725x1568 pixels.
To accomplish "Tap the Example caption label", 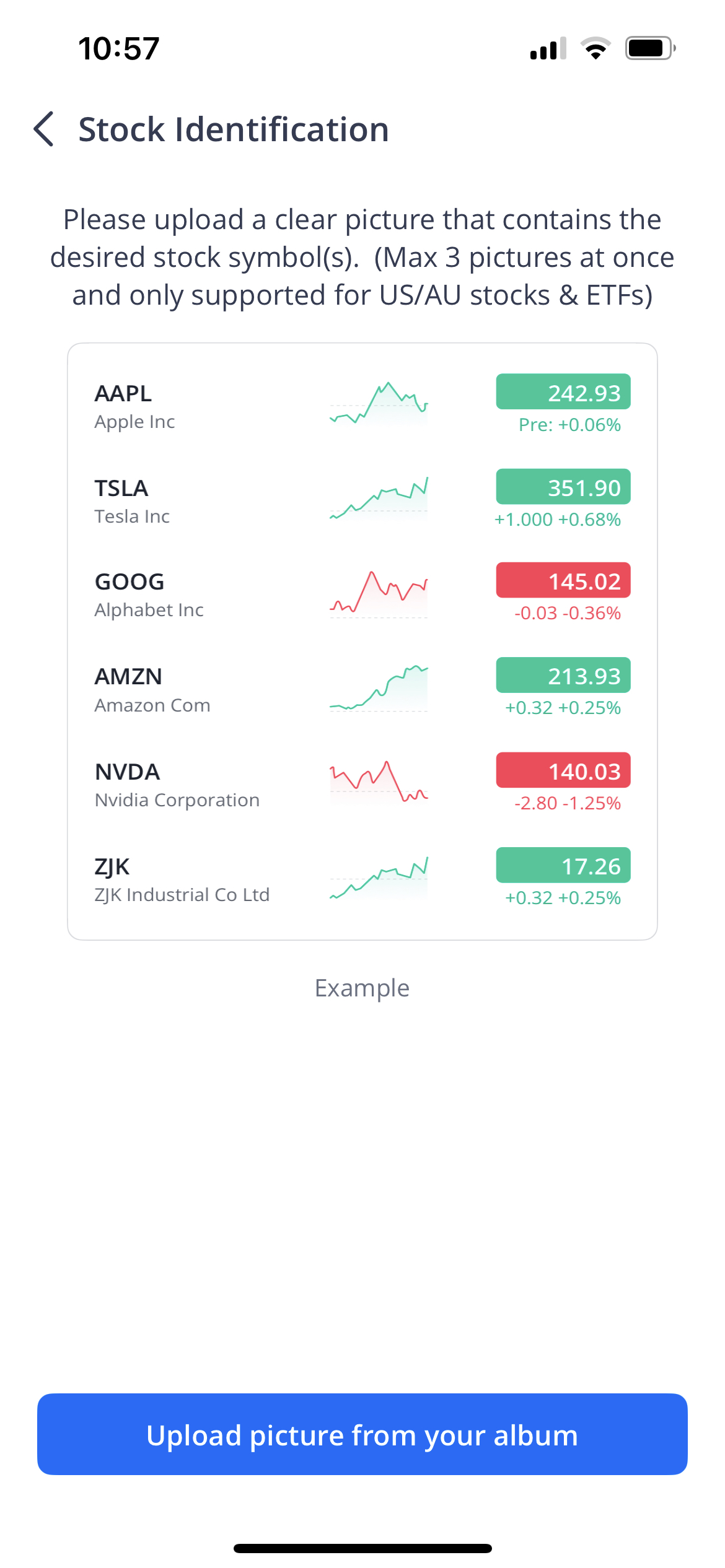I will pos(362,988).
